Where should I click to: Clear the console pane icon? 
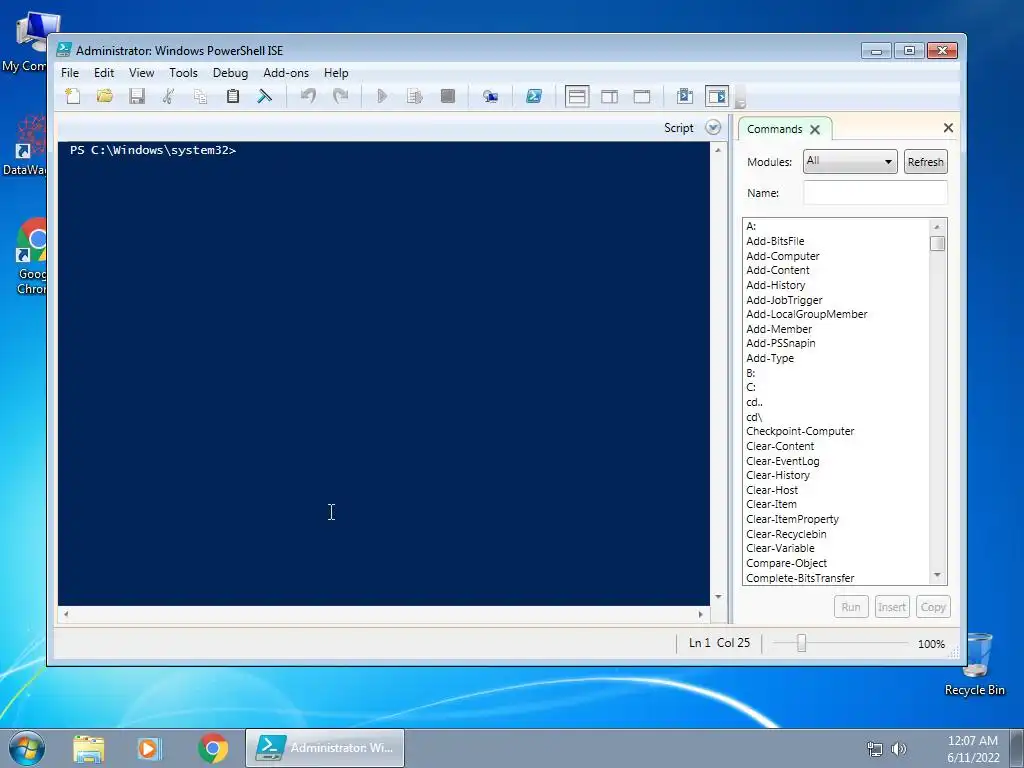[x=264, y=97]
